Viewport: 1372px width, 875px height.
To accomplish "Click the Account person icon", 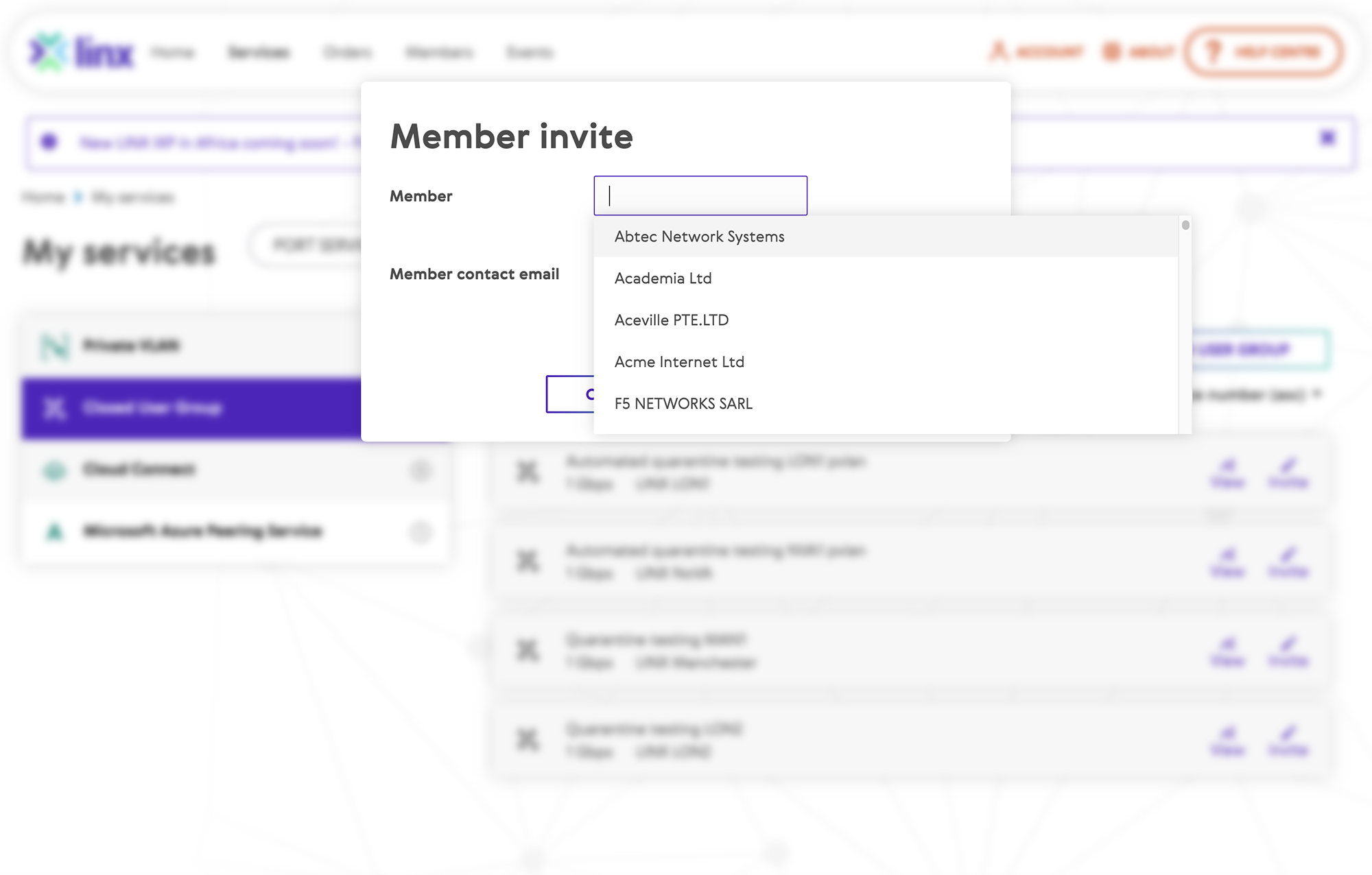I will click(x=999, y=51).
